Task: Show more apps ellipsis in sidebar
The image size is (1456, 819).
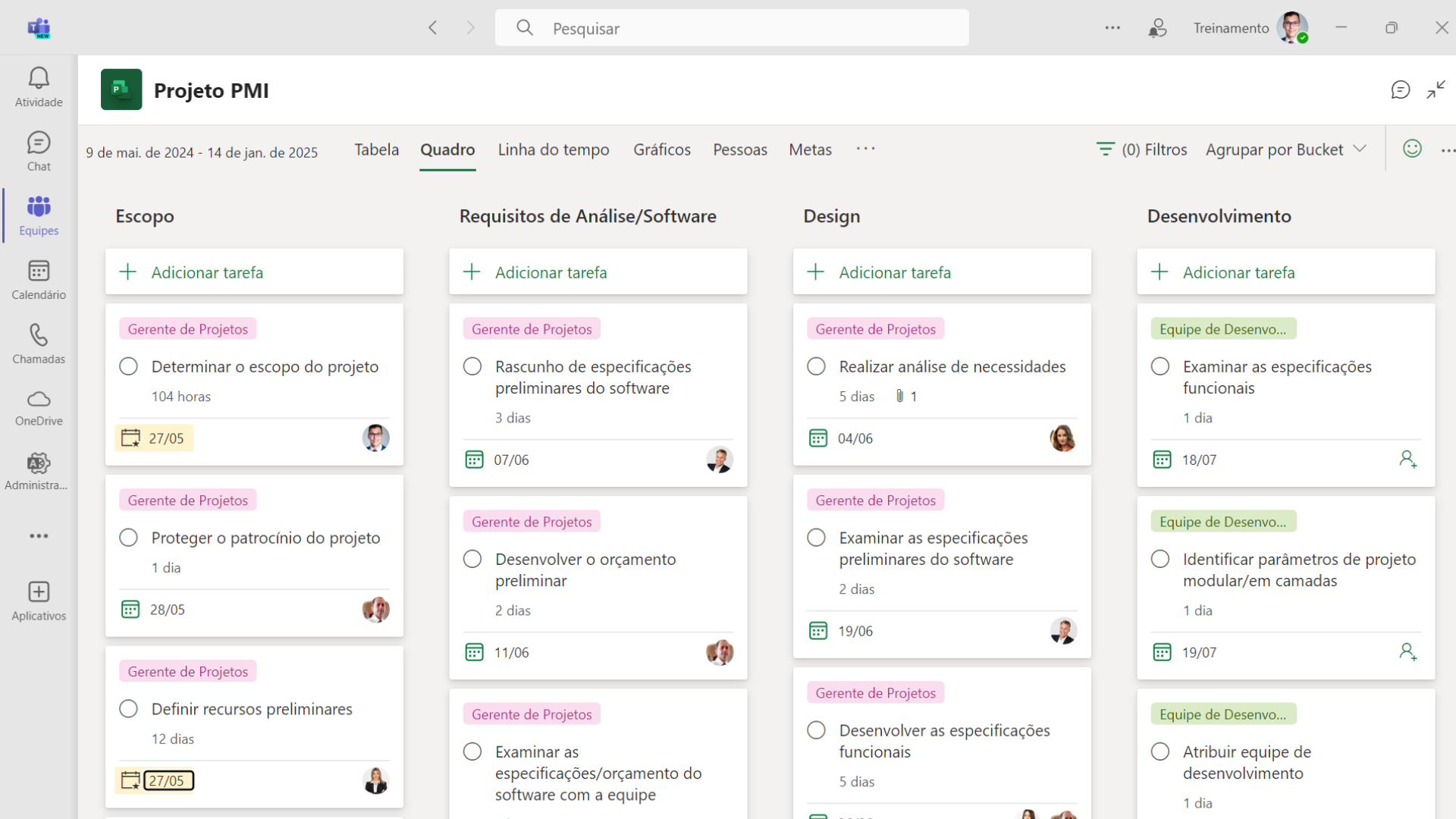Action: click(x=39, y=536)
